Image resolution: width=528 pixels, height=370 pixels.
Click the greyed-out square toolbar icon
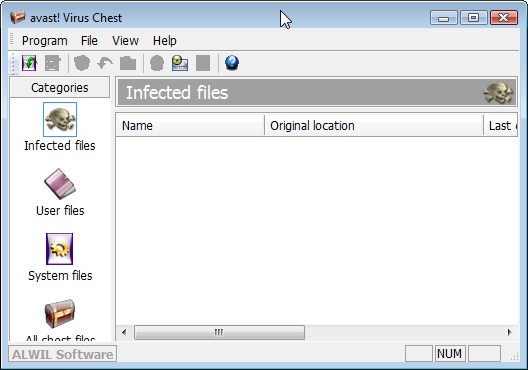click(x=203, y=63)
